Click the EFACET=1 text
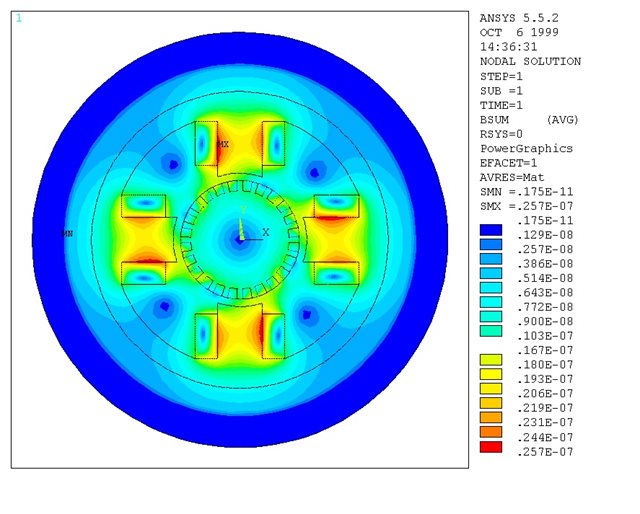Screen dimensions: 640x514 pos(509,163)
